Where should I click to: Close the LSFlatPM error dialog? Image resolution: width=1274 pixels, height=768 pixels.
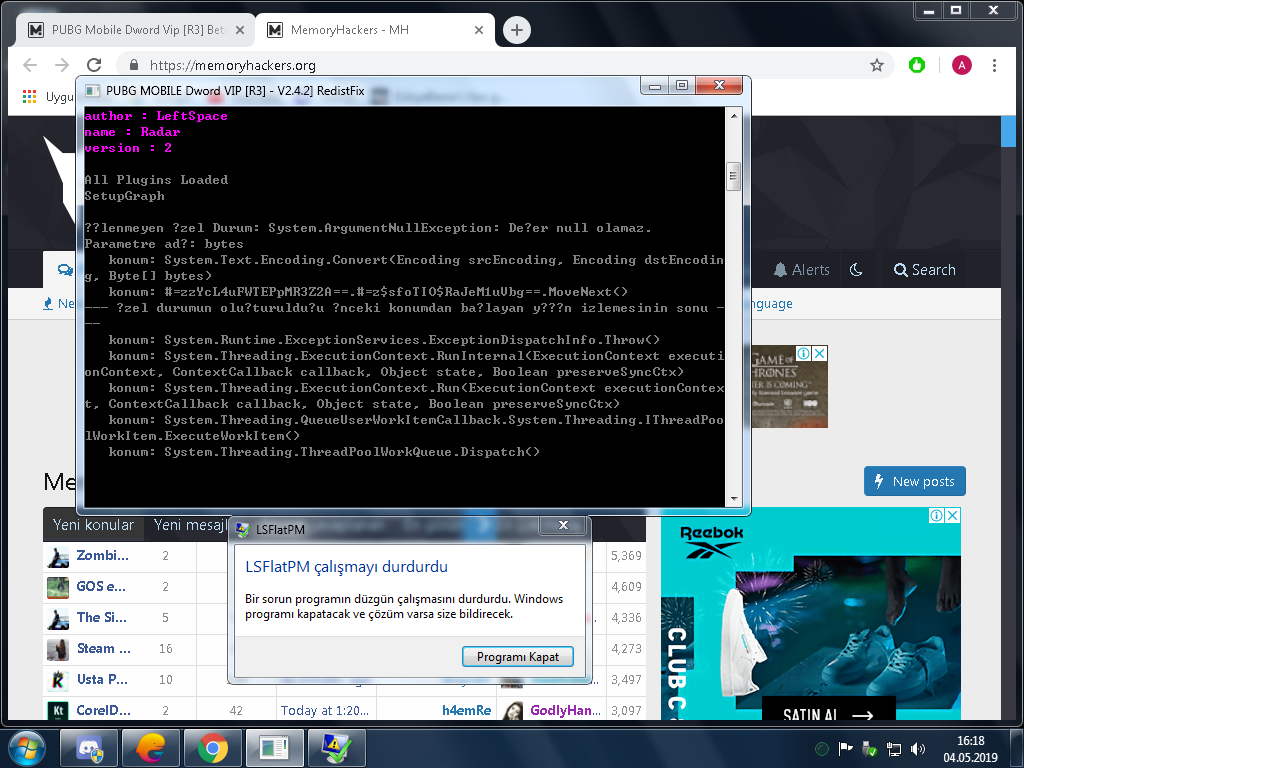[x=562, y=525]
